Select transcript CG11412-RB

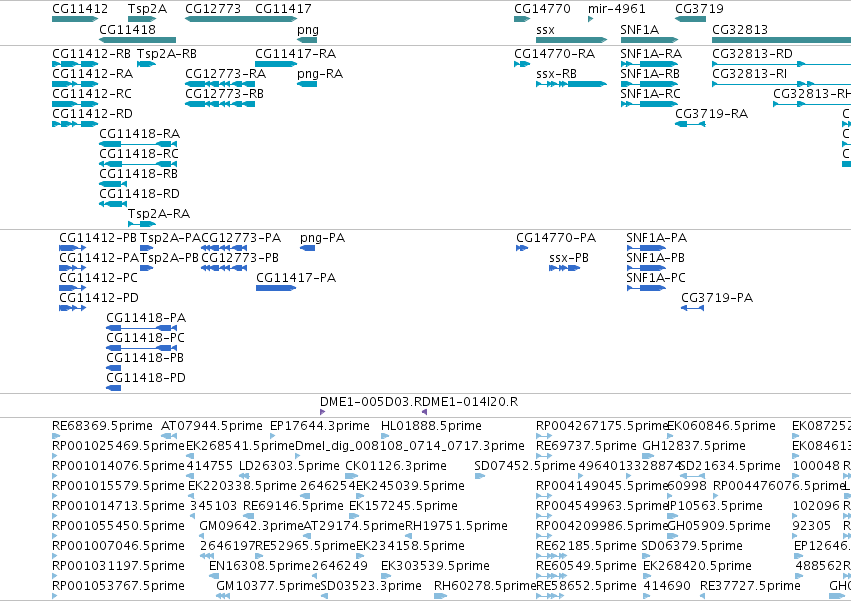75,64
